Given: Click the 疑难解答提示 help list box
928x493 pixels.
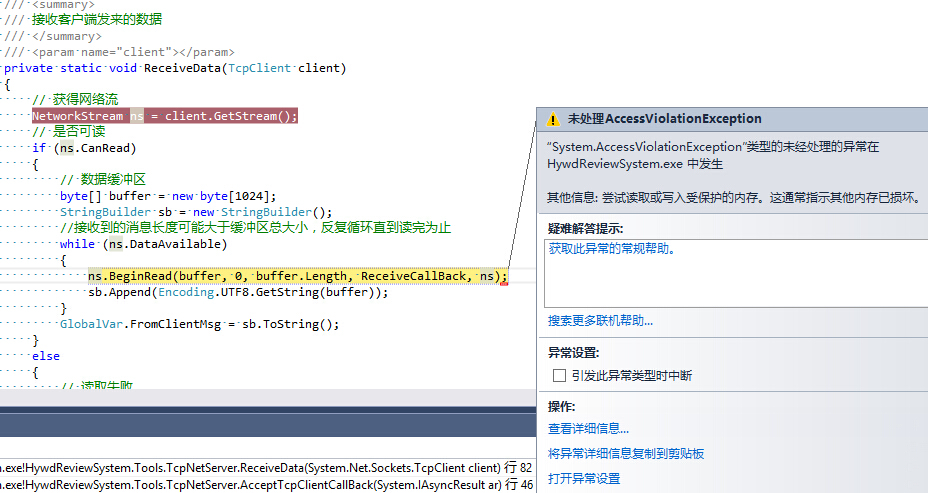Looking at the screenshot, I should click(736, 273).
